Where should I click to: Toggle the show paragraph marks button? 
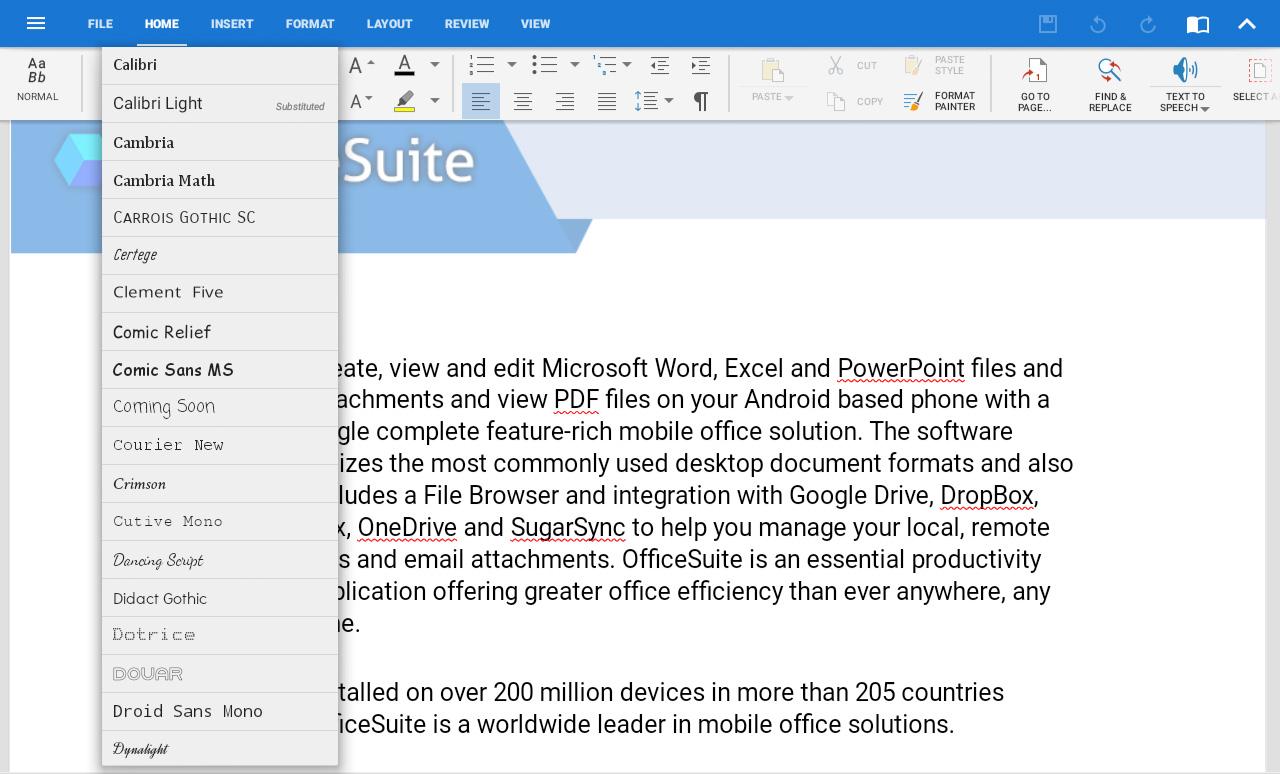click(x=701, y=101)
